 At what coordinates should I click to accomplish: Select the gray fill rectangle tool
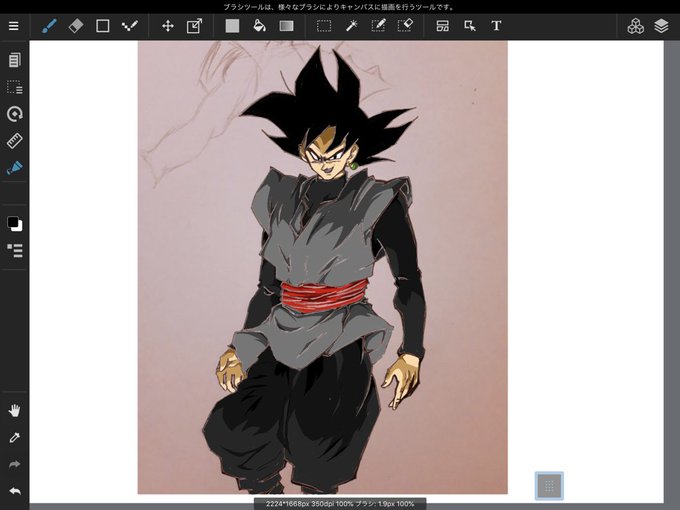(x=232, y=26)
